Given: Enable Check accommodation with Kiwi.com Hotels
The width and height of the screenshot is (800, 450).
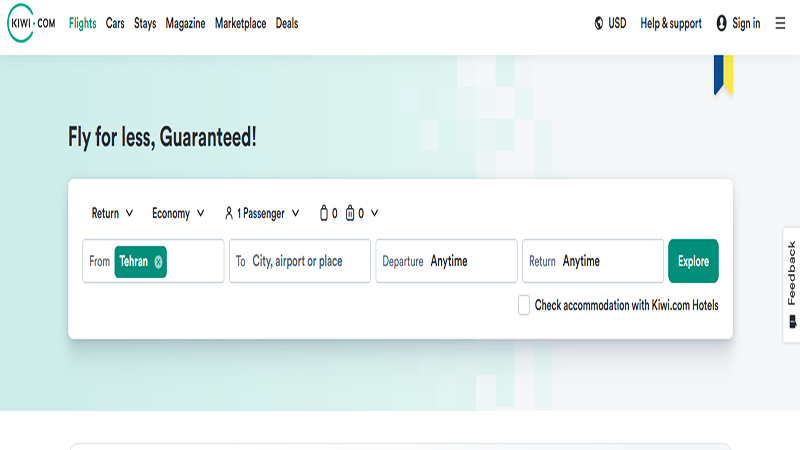Looking at the screenshot, I should click(x=524, y=305).
